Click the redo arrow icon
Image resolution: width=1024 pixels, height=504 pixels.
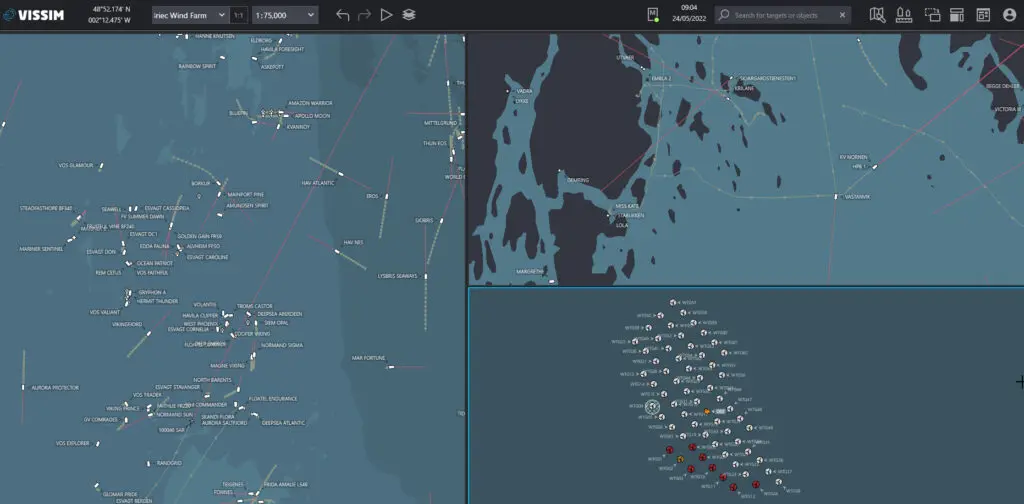365,15
